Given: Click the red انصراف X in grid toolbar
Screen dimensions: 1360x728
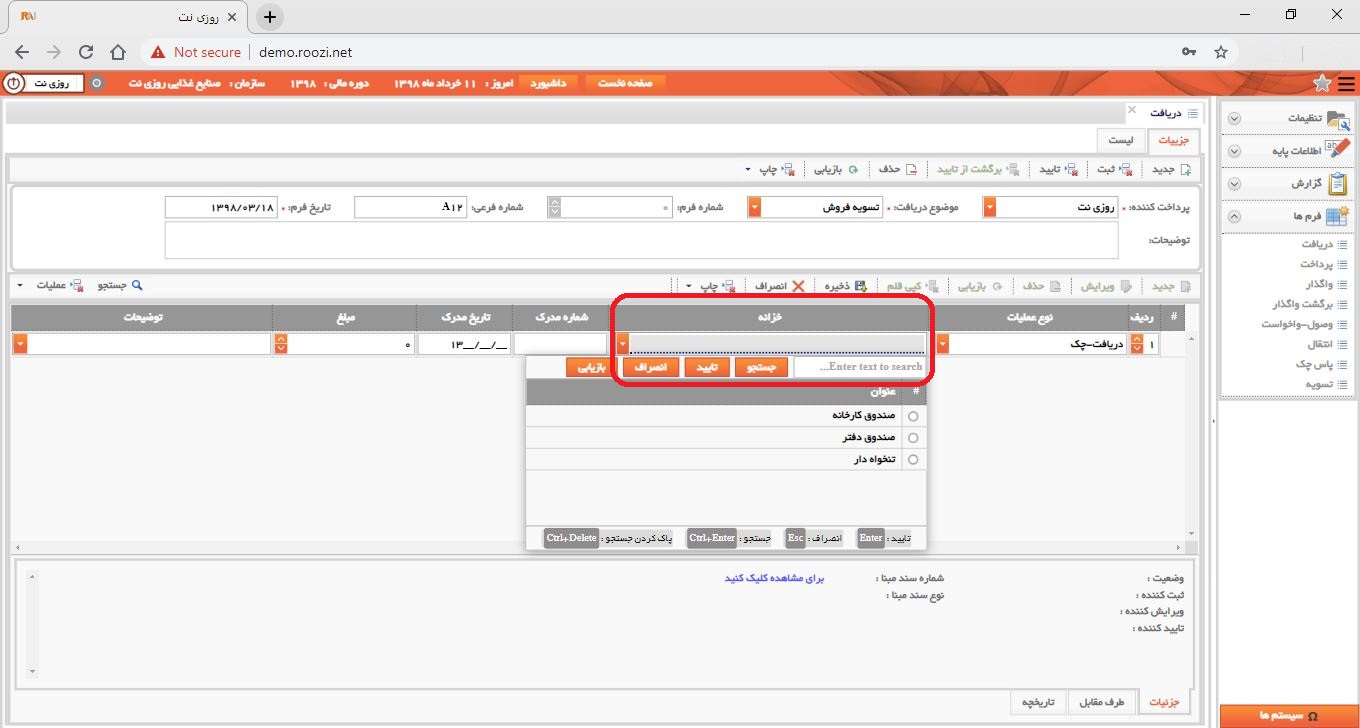Looking at the screenshot, I should click(x=797, y=286).
